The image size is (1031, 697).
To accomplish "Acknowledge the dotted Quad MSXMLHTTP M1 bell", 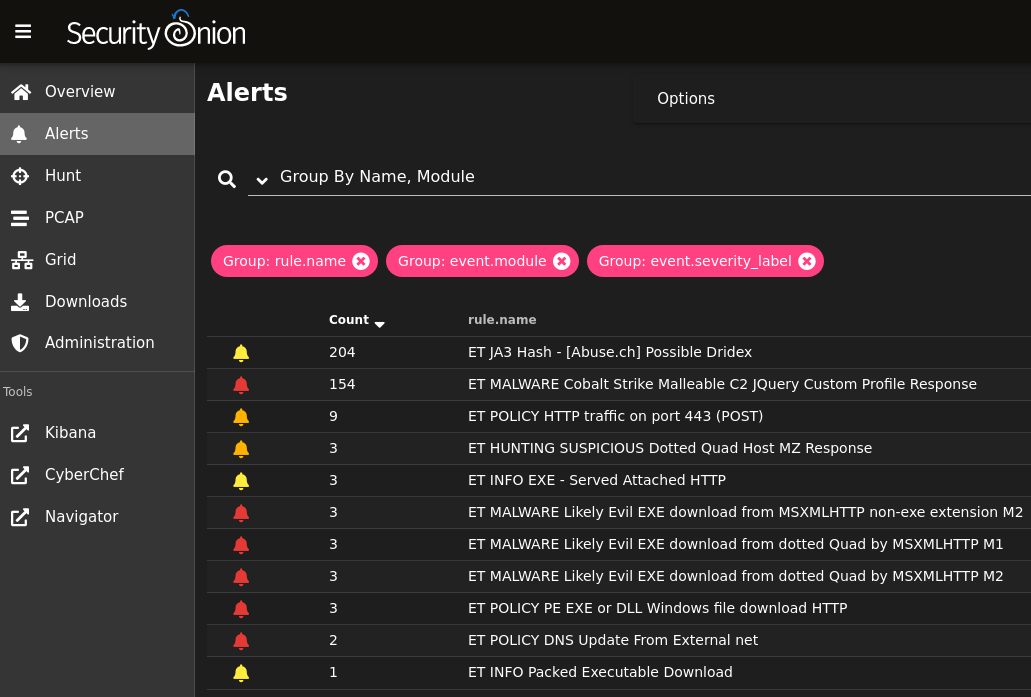I will 241,545.
